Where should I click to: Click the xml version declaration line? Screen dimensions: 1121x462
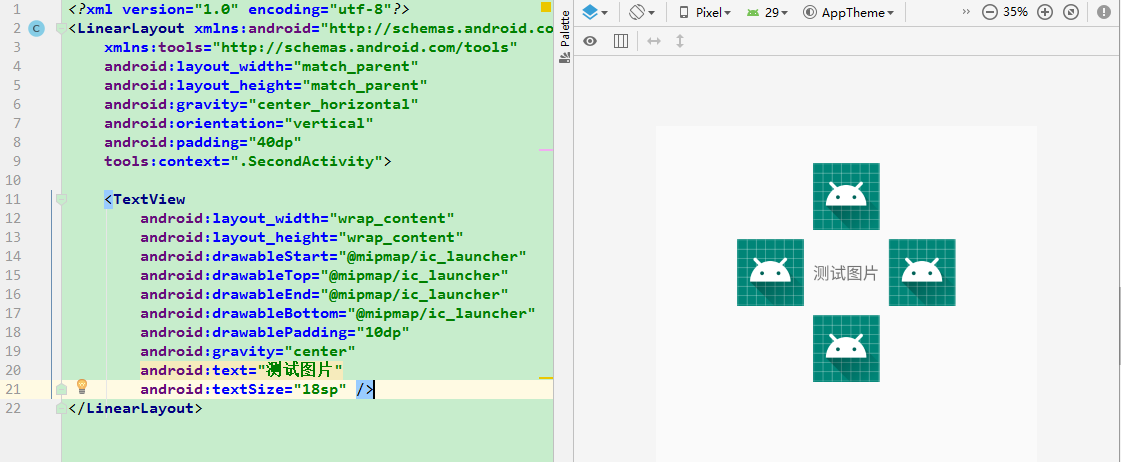coord(239,10)
